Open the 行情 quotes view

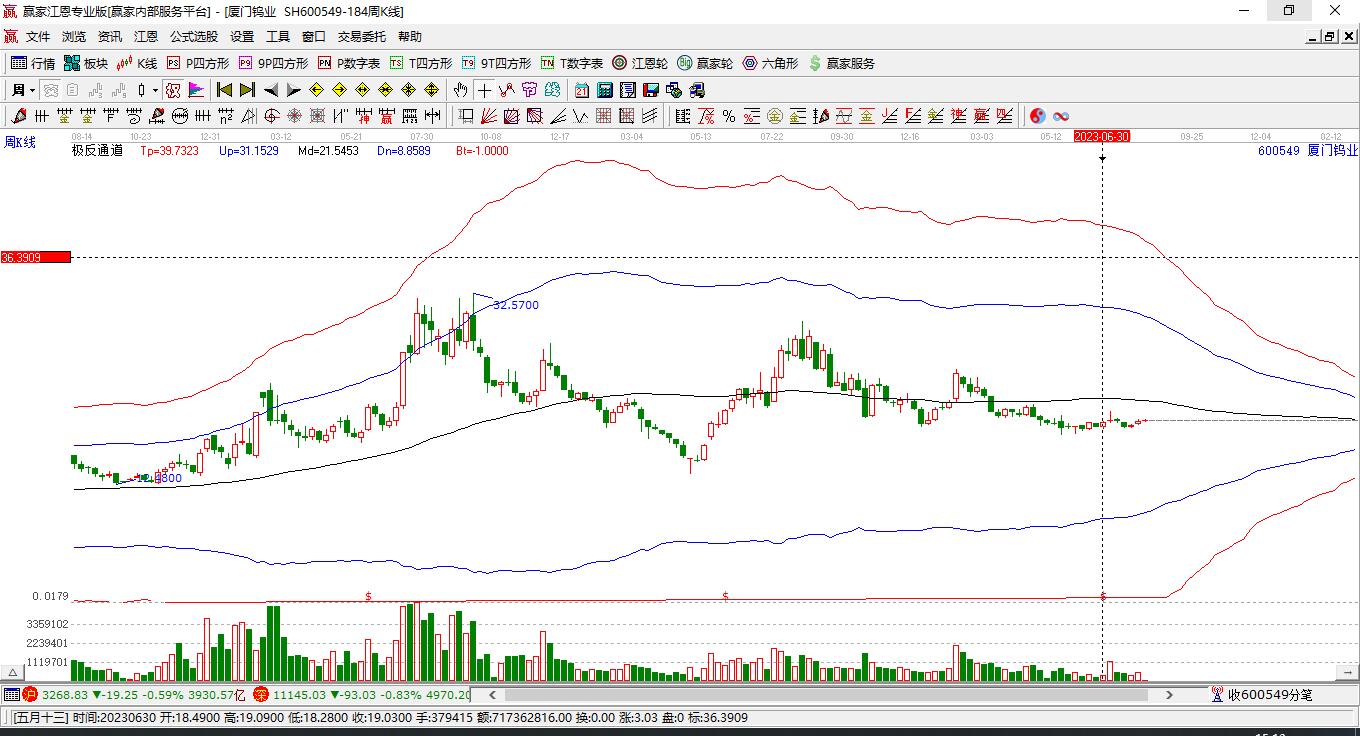[33, 63]
